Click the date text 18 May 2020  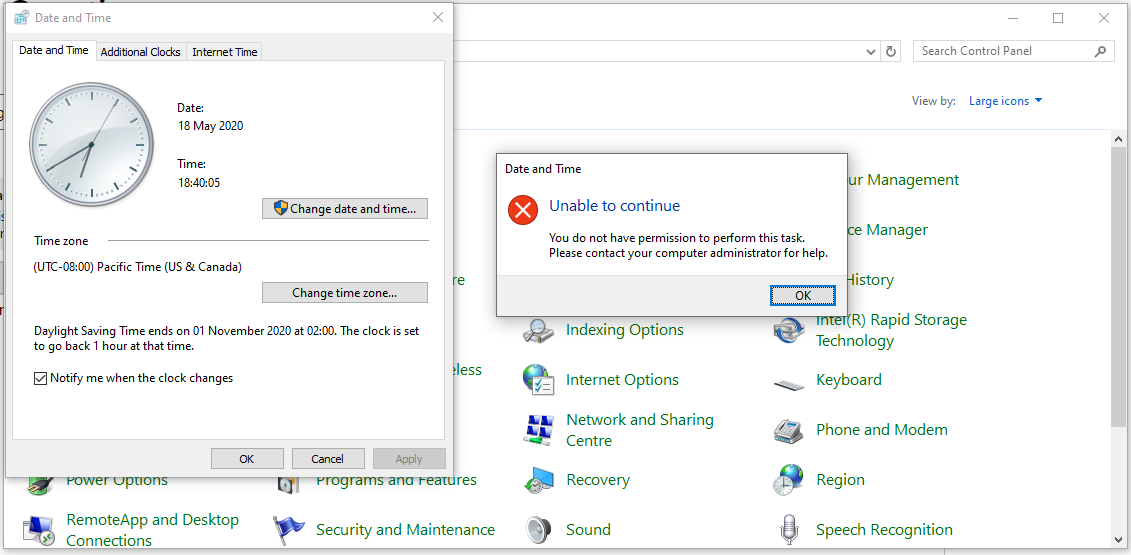[x=211, y=126]
